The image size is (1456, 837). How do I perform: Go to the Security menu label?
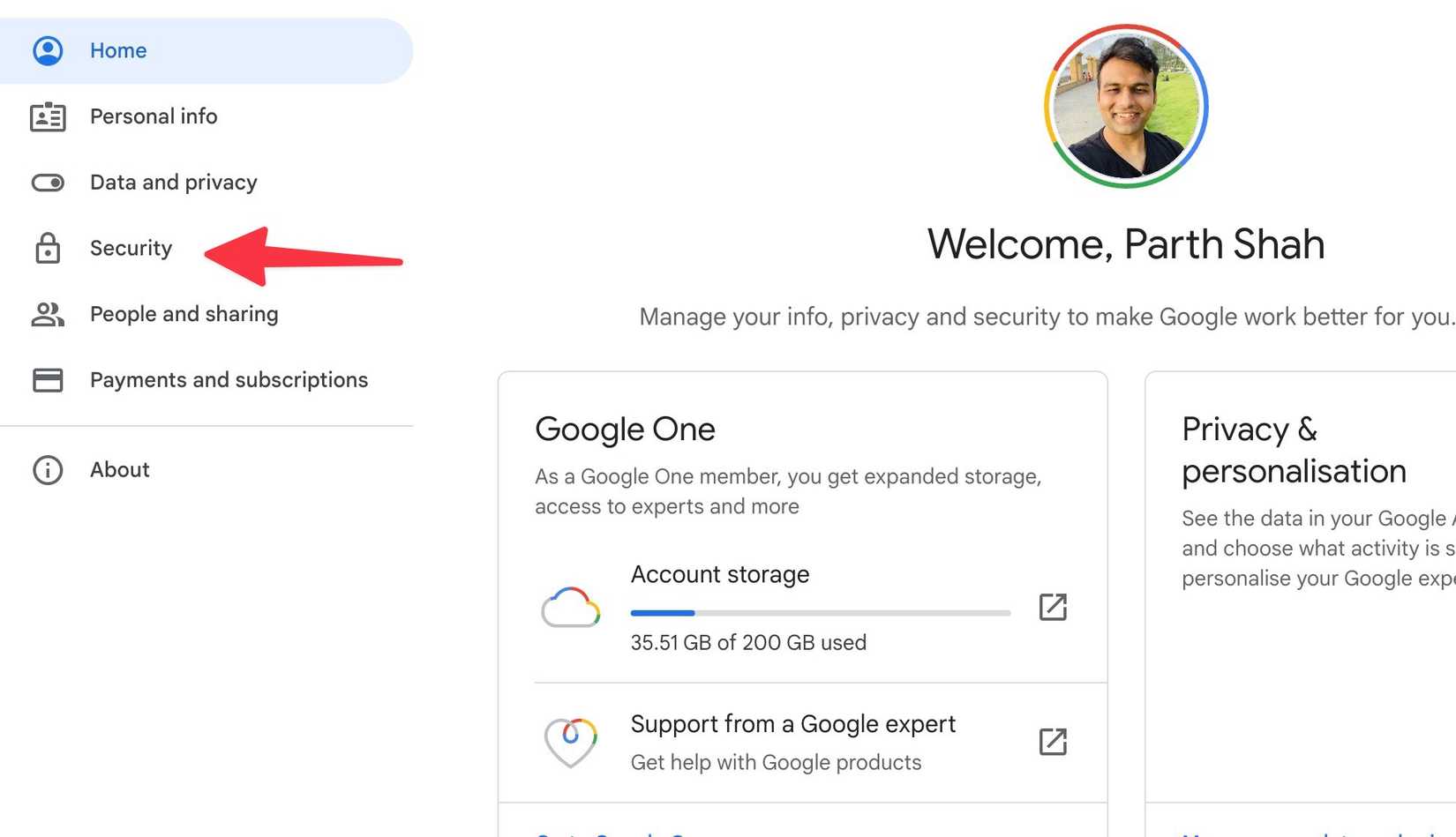point(131,249)
